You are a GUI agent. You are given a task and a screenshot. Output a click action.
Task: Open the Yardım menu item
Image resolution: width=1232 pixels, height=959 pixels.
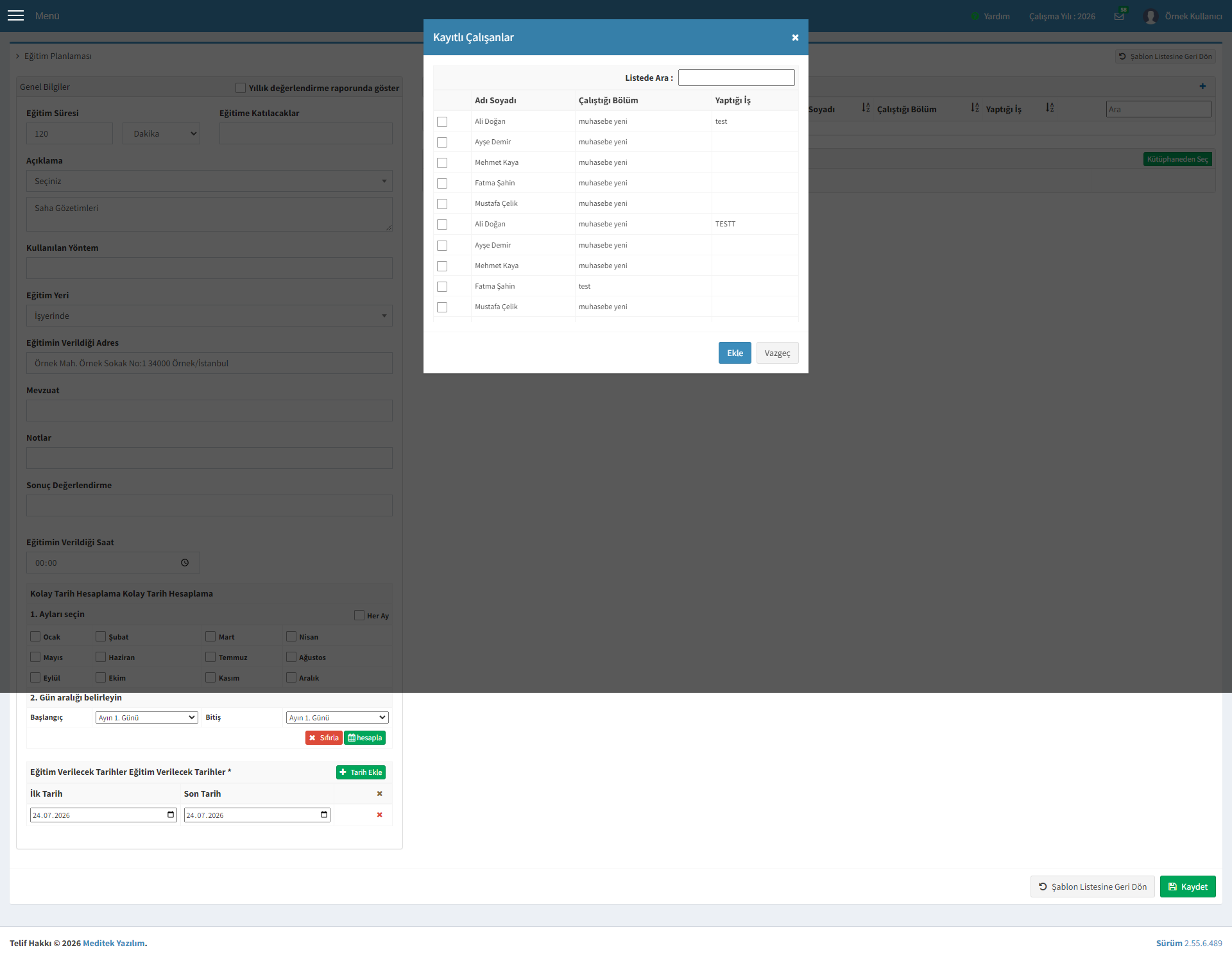point(997,16)
